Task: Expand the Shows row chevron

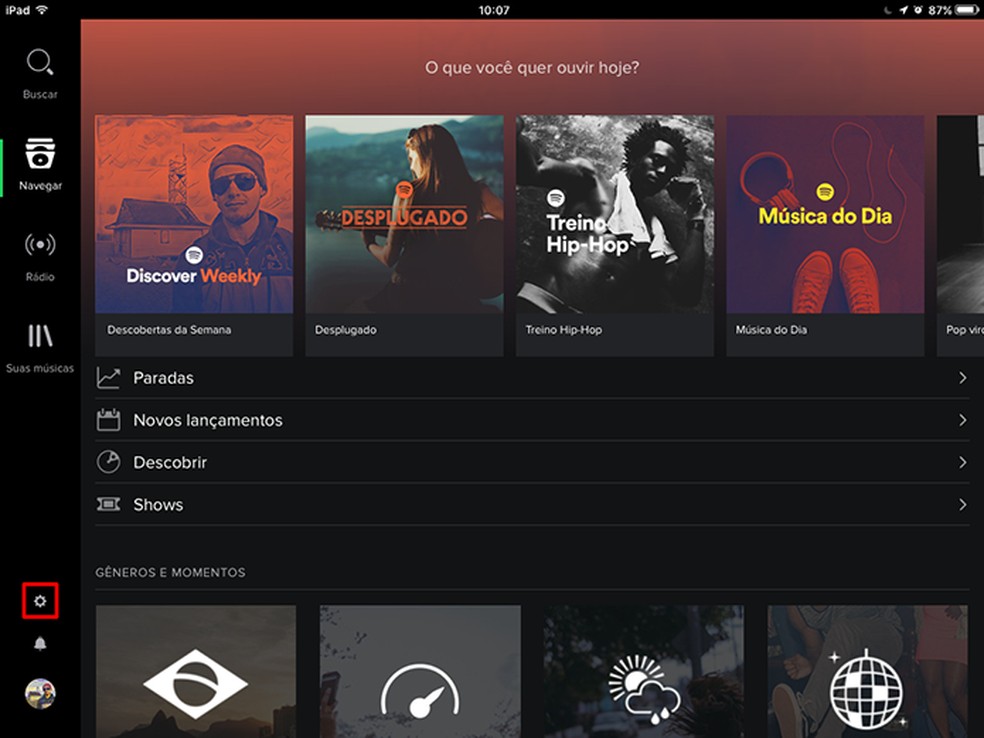Action: (x=962, y=504)
